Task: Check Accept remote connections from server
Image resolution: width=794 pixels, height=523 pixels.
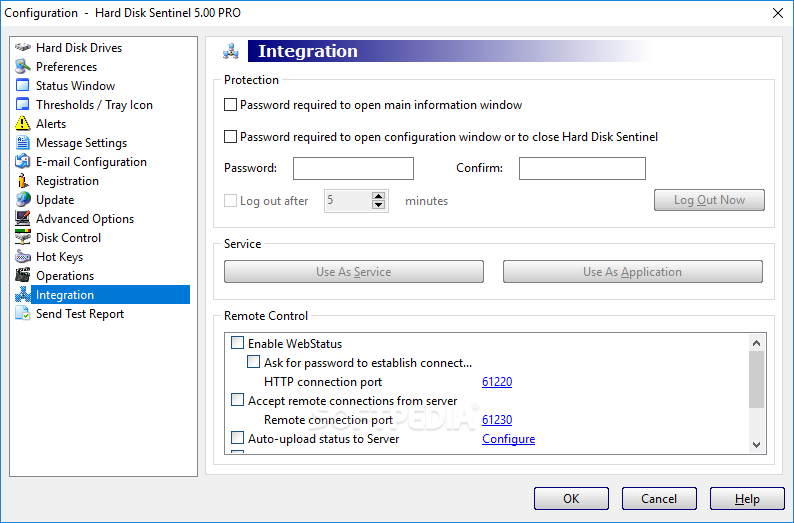Action: 237,400
